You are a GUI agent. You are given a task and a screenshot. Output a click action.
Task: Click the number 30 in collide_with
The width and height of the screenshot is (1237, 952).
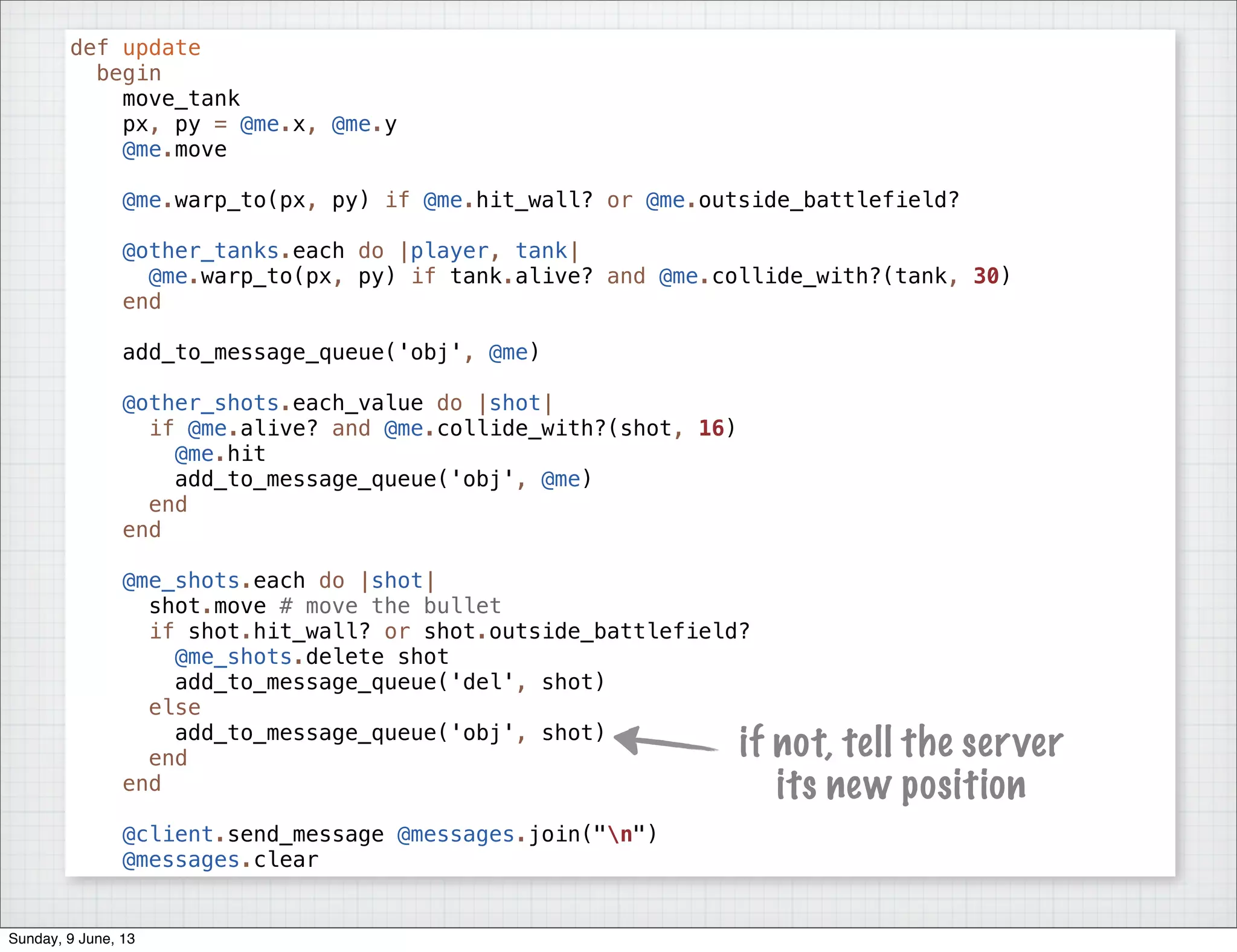tap(986, 276)
